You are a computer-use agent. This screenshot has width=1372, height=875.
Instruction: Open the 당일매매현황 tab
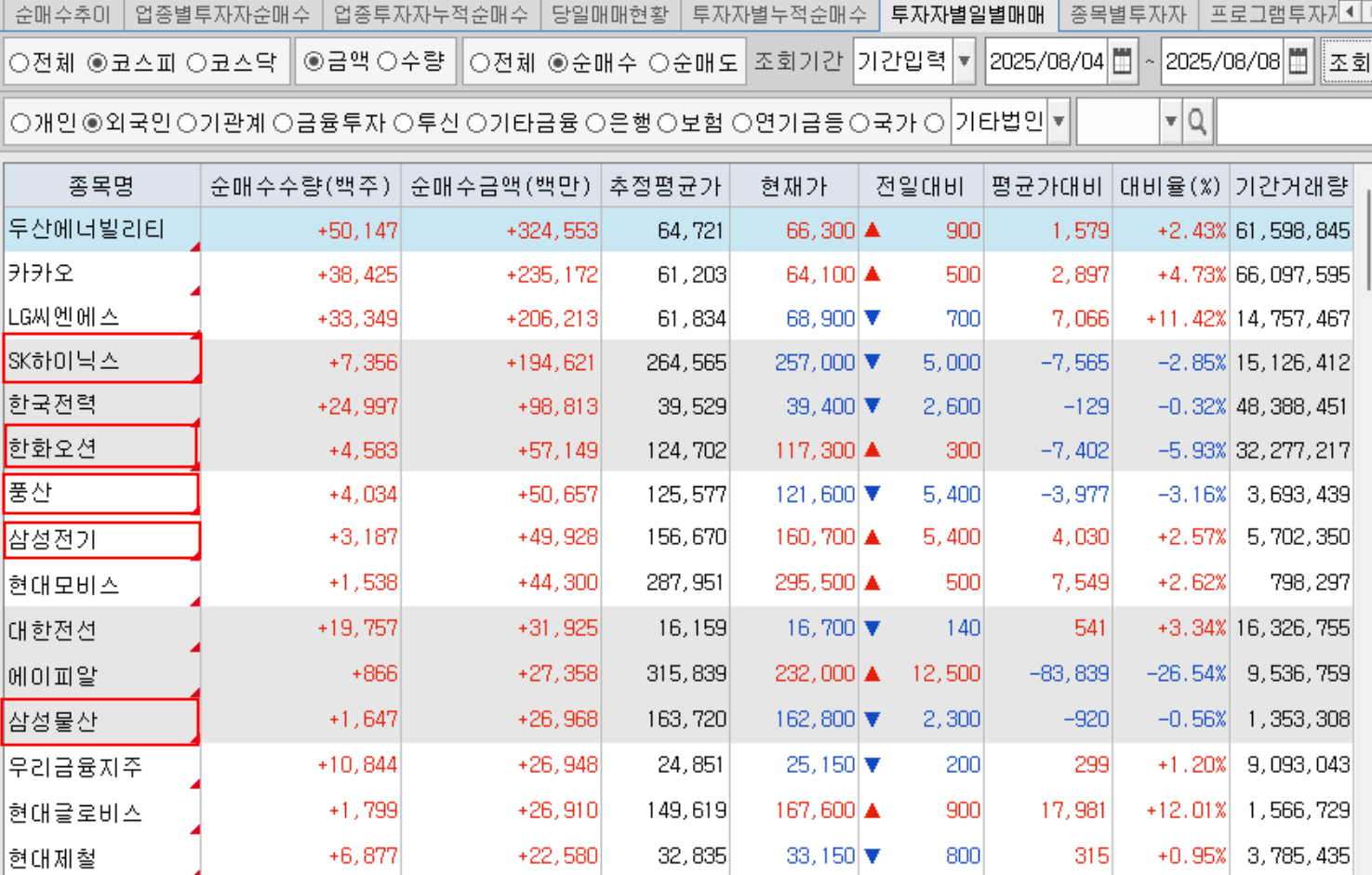click(x=609, y=14)
